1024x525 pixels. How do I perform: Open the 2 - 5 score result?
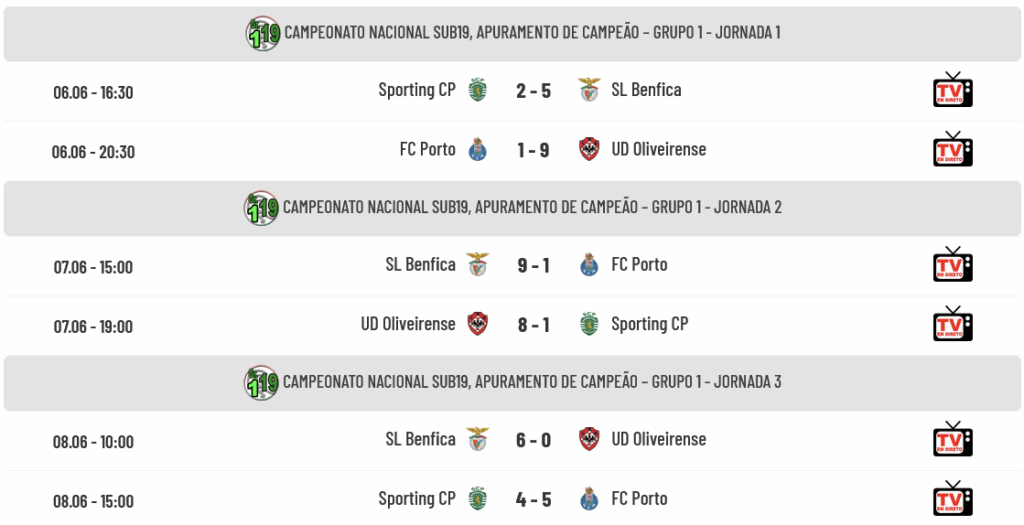534,91
